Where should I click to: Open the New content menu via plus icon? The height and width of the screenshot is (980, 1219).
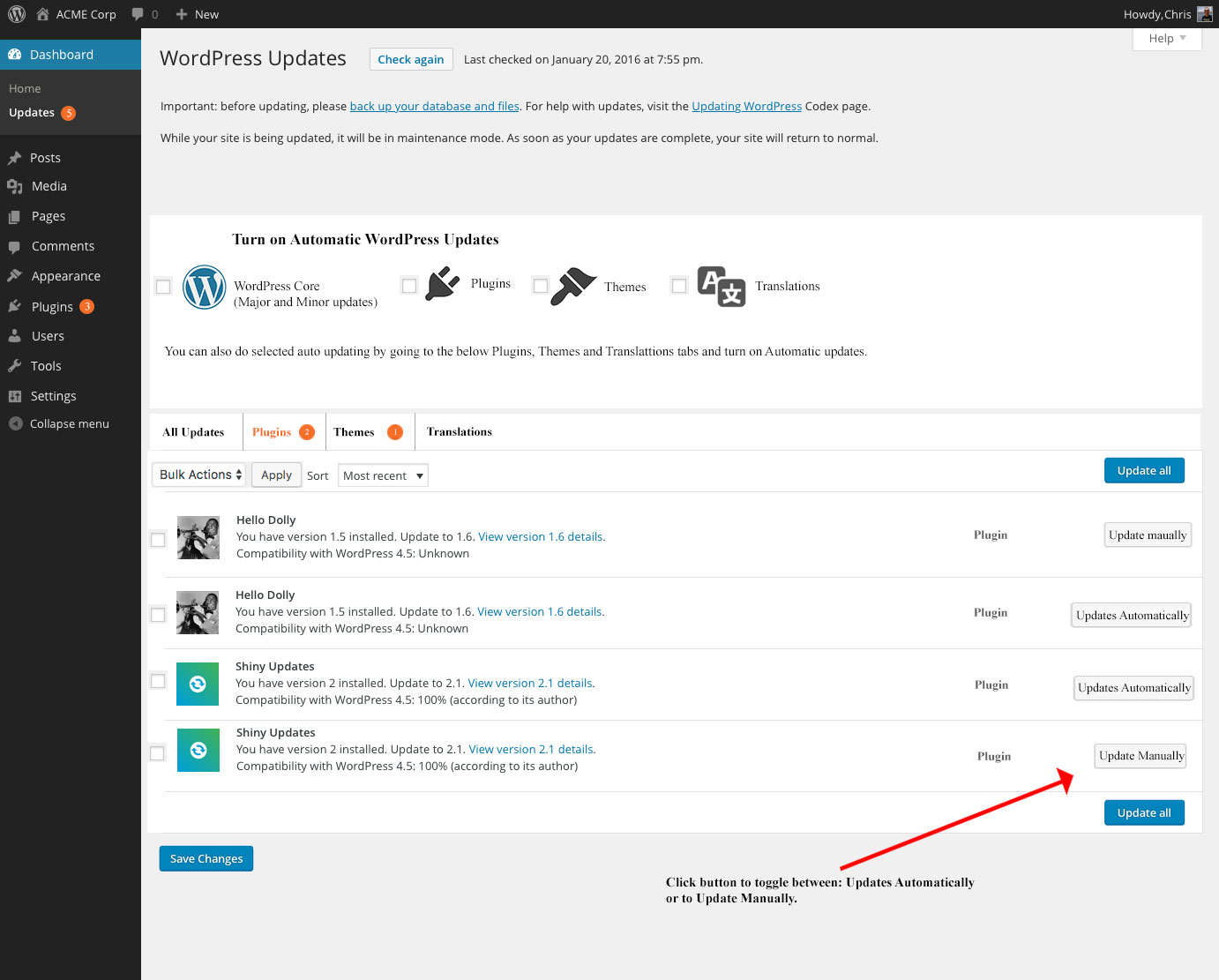coord(181,13)
